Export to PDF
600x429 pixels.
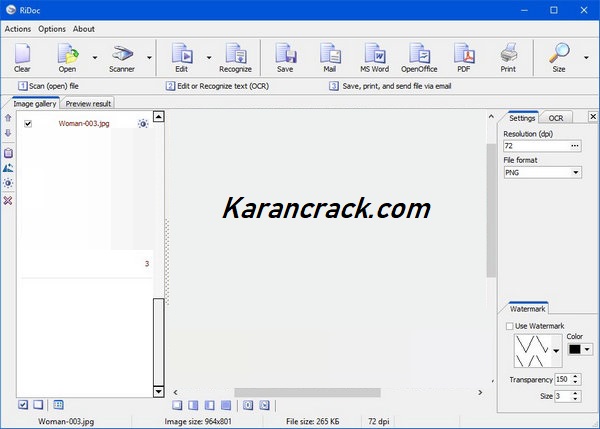tap(464, 57)
